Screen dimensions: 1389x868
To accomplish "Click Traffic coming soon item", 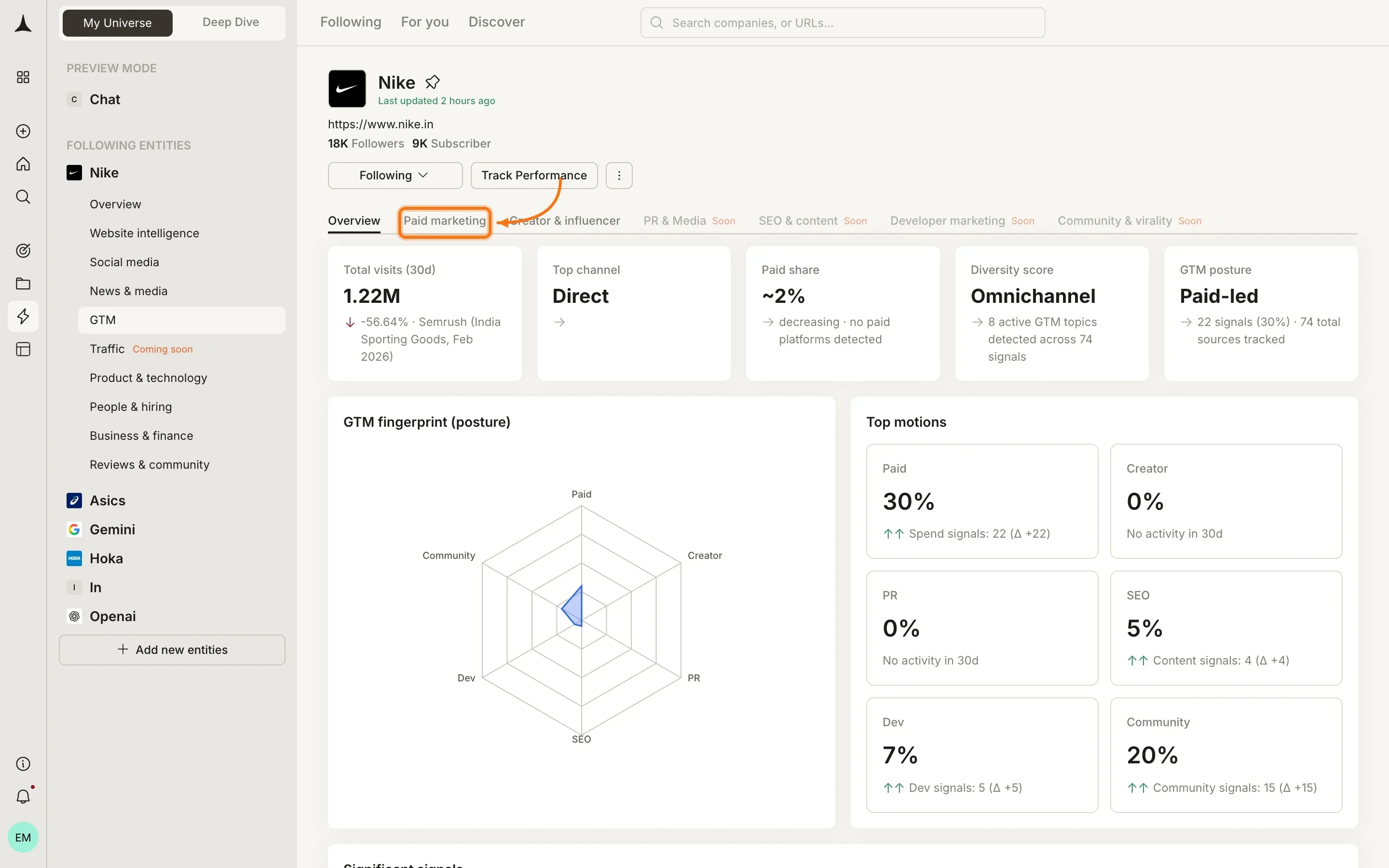I will point(141,349).
